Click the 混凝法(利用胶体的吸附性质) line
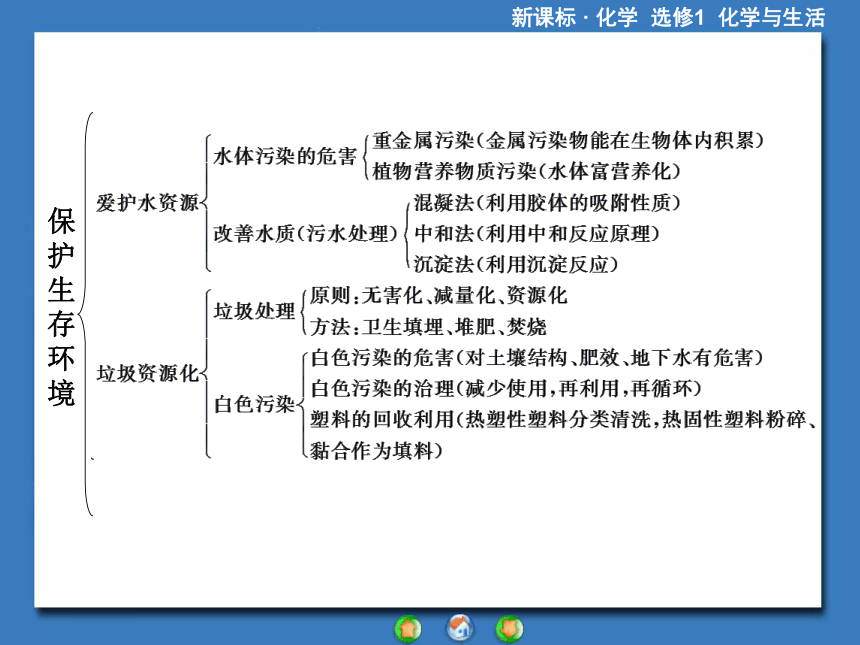 click(547, 203)
